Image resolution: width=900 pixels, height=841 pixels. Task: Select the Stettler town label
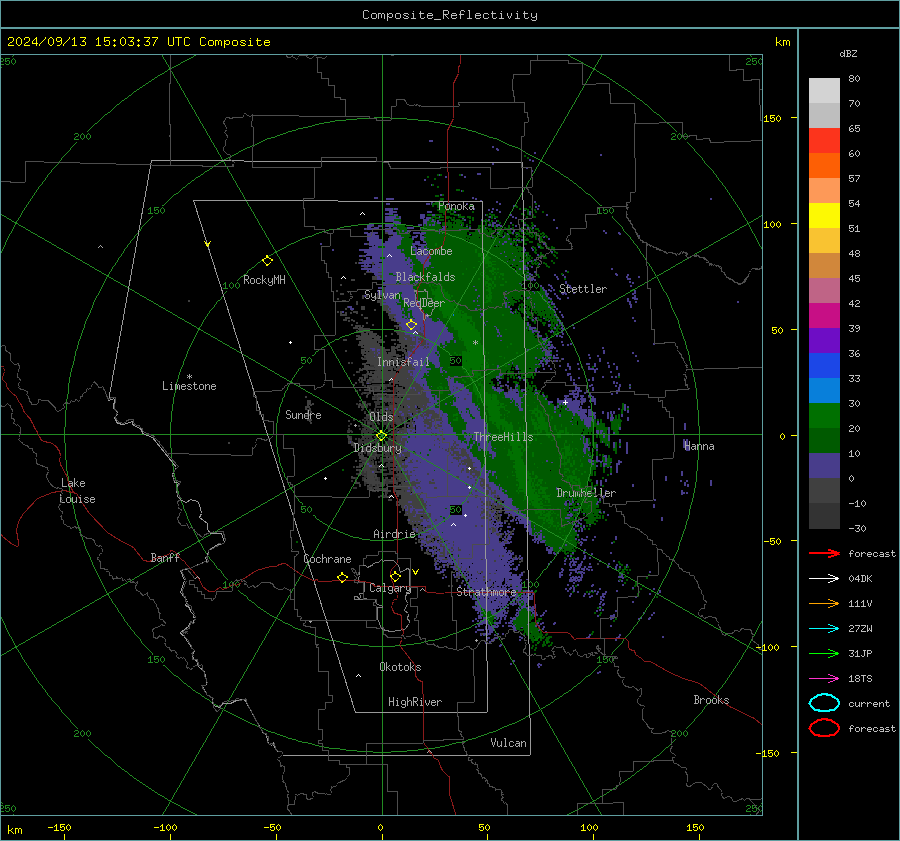pos(583,289)
